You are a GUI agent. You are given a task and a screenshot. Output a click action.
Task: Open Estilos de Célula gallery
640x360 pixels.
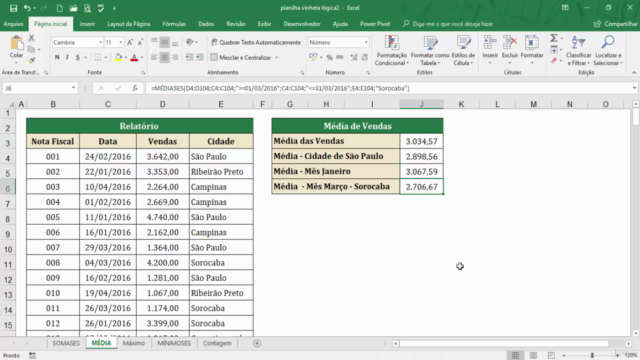coord(463,51)
